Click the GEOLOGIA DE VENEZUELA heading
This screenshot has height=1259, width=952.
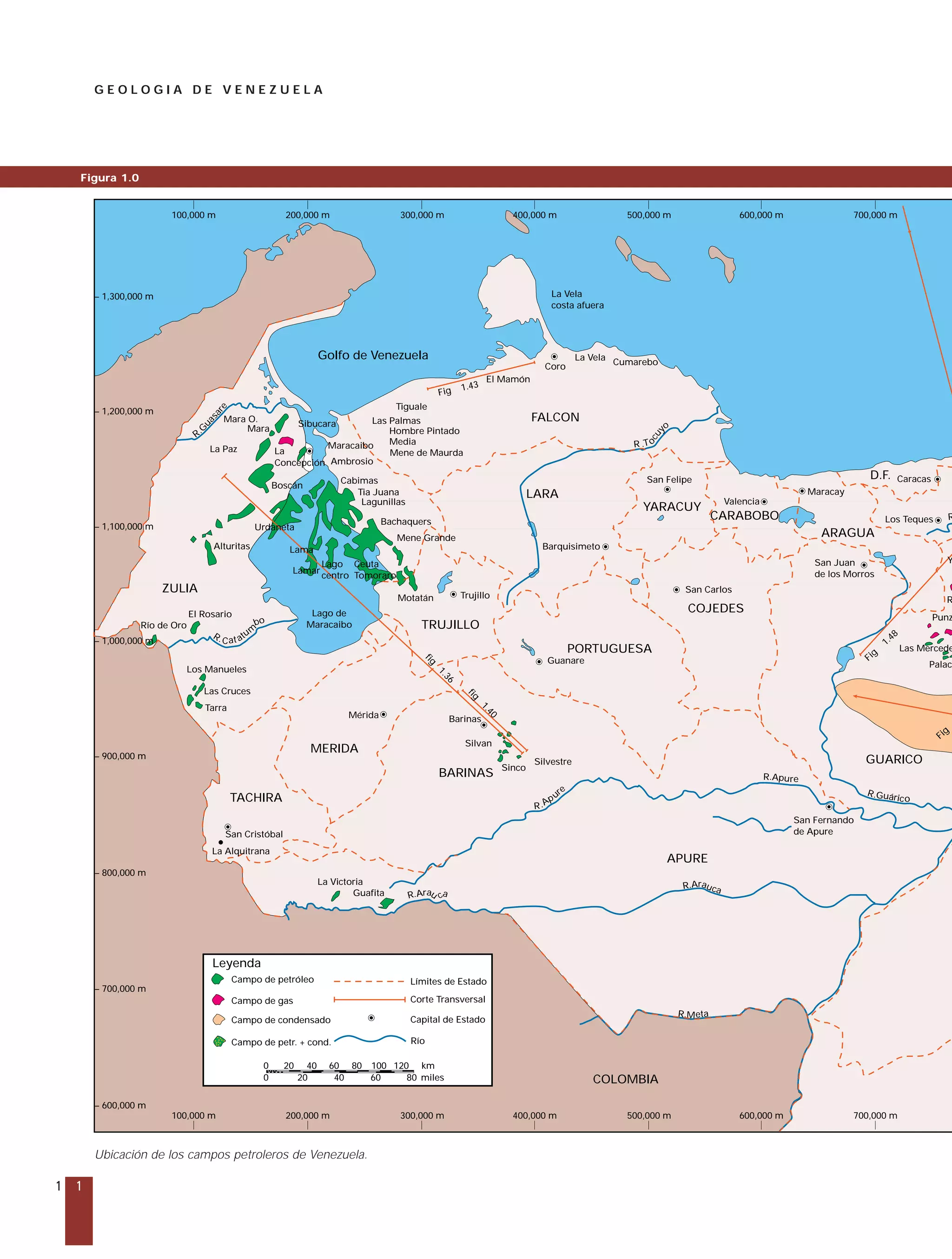click(209, 90)
